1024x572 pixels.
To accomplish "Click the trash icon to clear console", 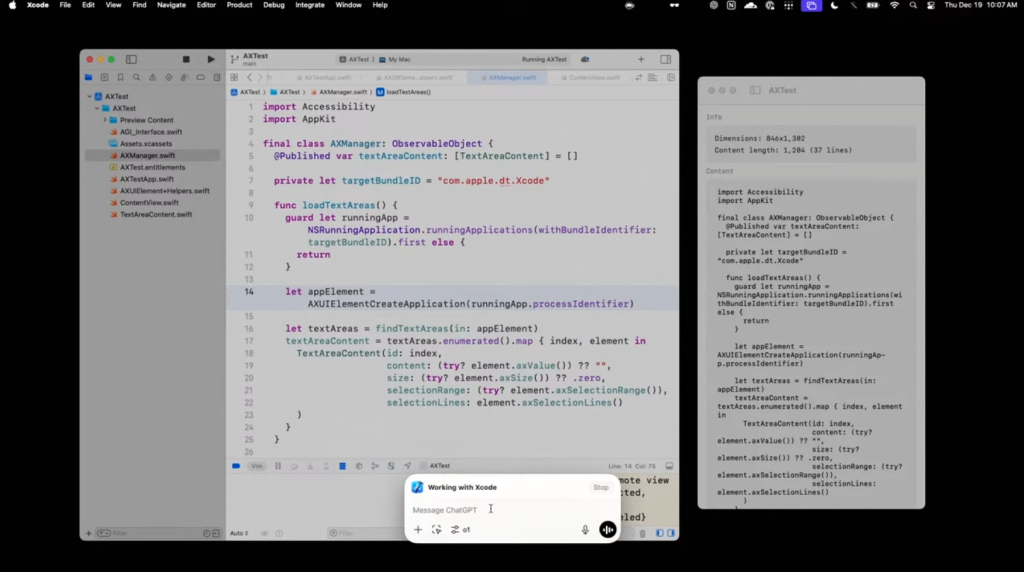I will (x=642, y=533).
